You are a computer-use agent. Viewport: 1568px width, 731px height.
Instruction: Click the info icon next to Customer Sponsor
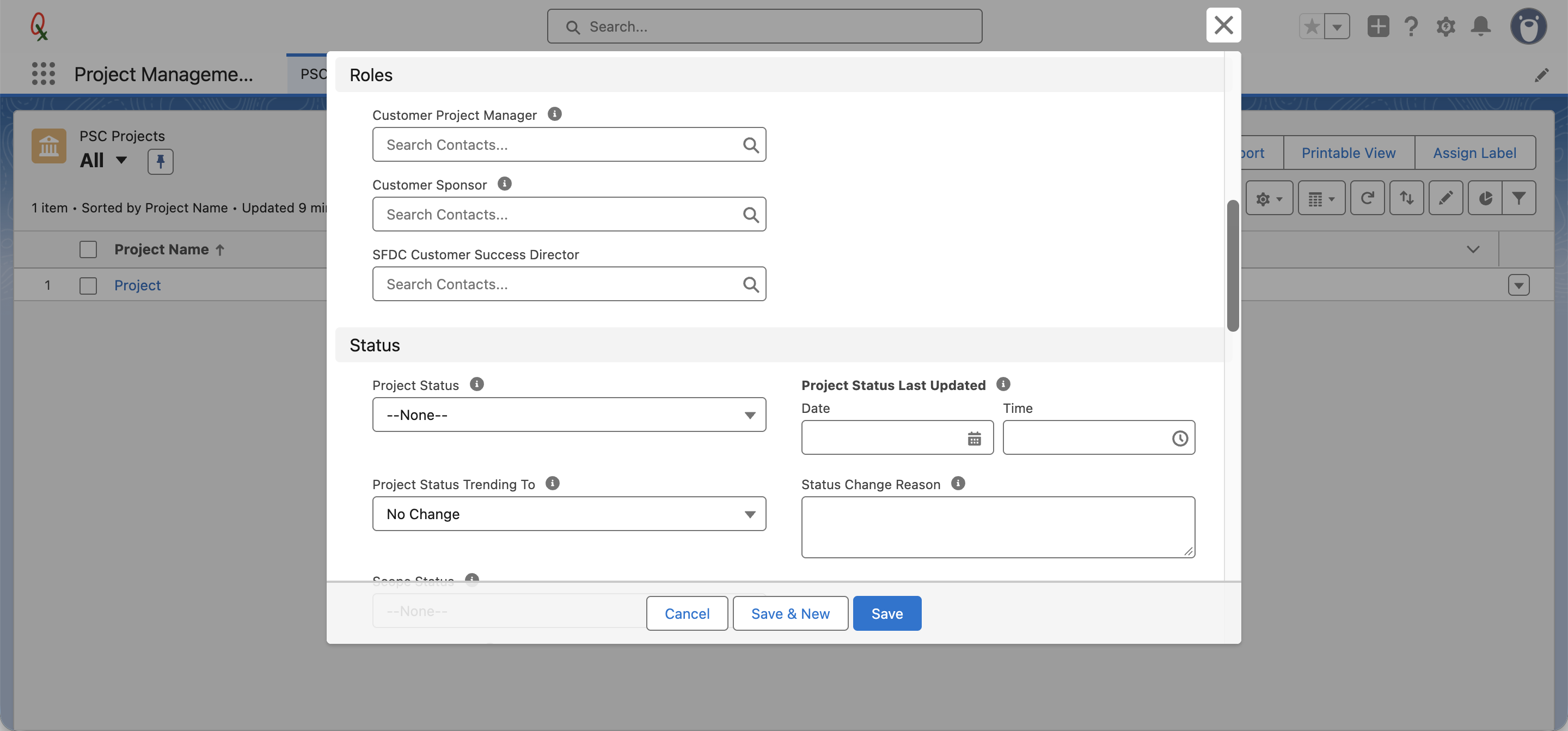point(505,184)
